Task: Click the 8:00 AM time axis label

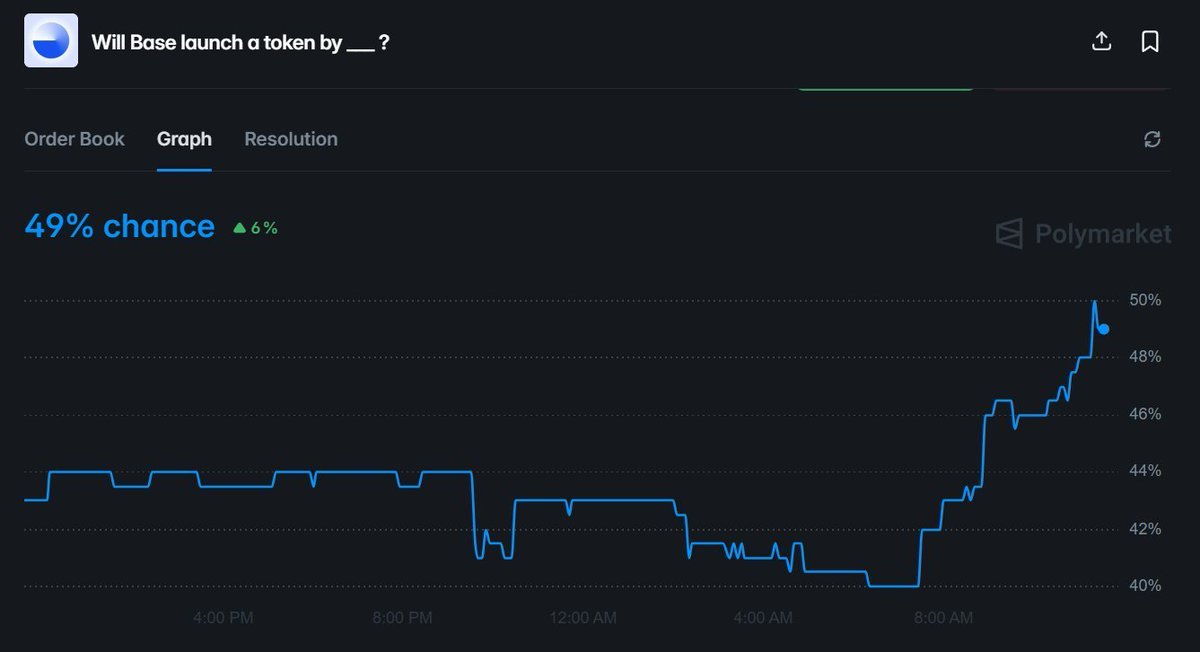Action: click(x=943, y=618)
